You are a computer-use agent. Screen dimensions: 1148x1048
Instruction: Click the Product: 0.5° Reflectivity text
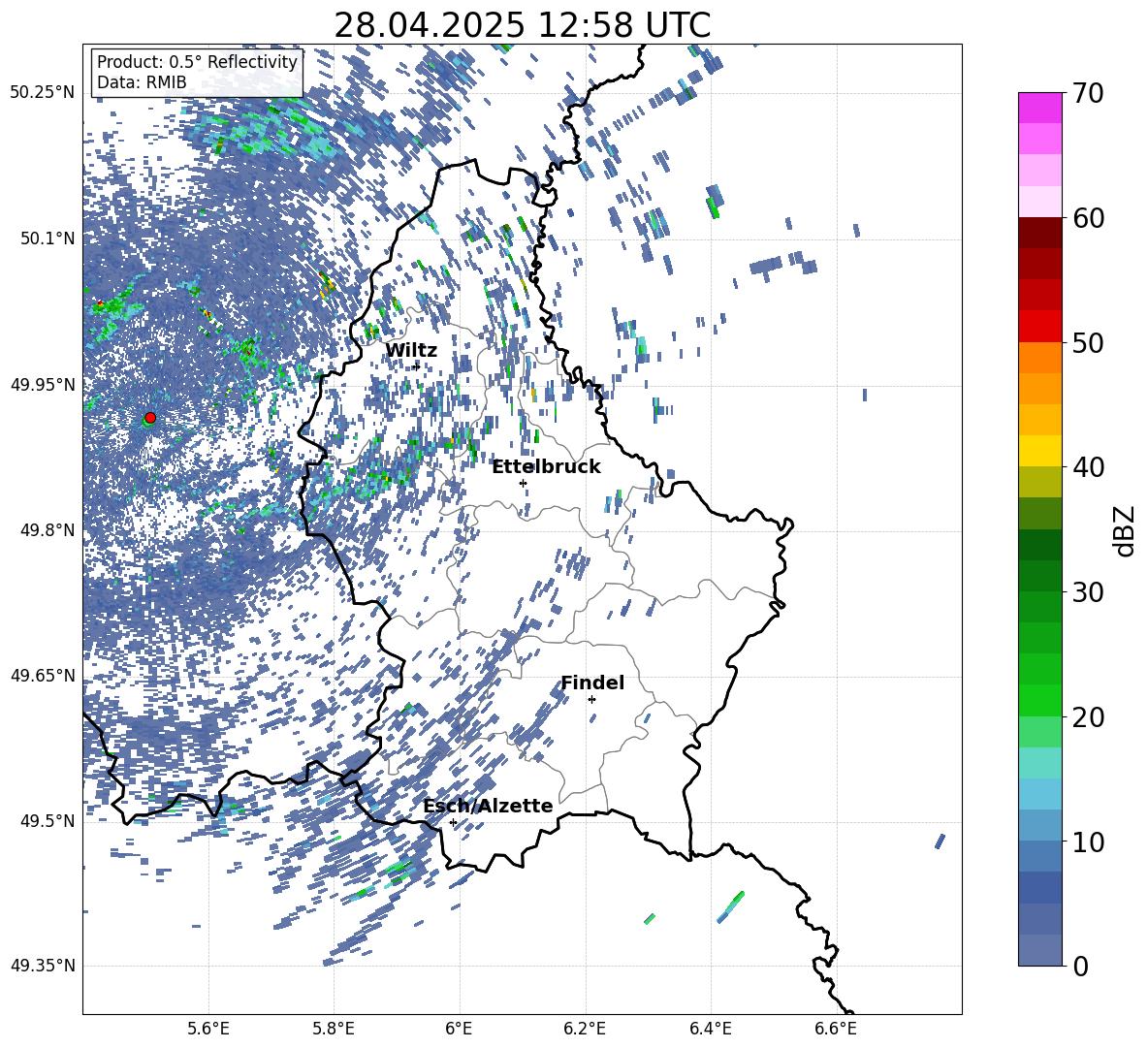click(x=197, y=62)
